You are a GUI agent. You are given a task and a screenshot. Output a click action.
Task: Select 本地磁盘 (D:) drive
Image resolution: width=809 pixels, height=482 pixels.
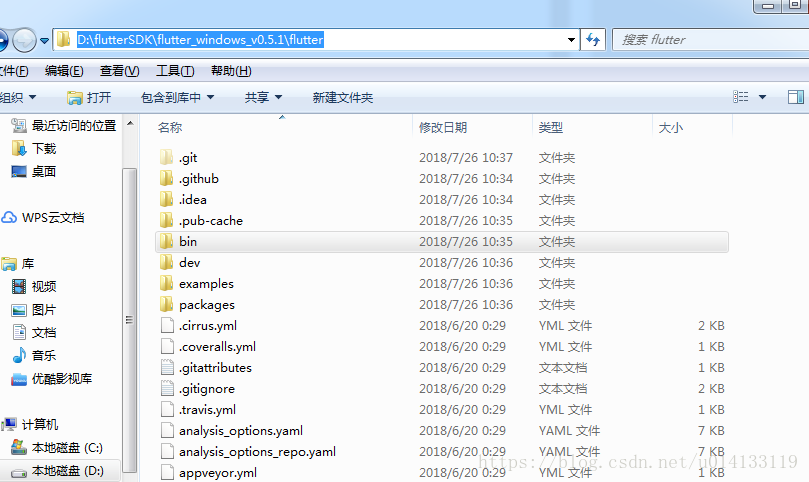click(57, 470)
